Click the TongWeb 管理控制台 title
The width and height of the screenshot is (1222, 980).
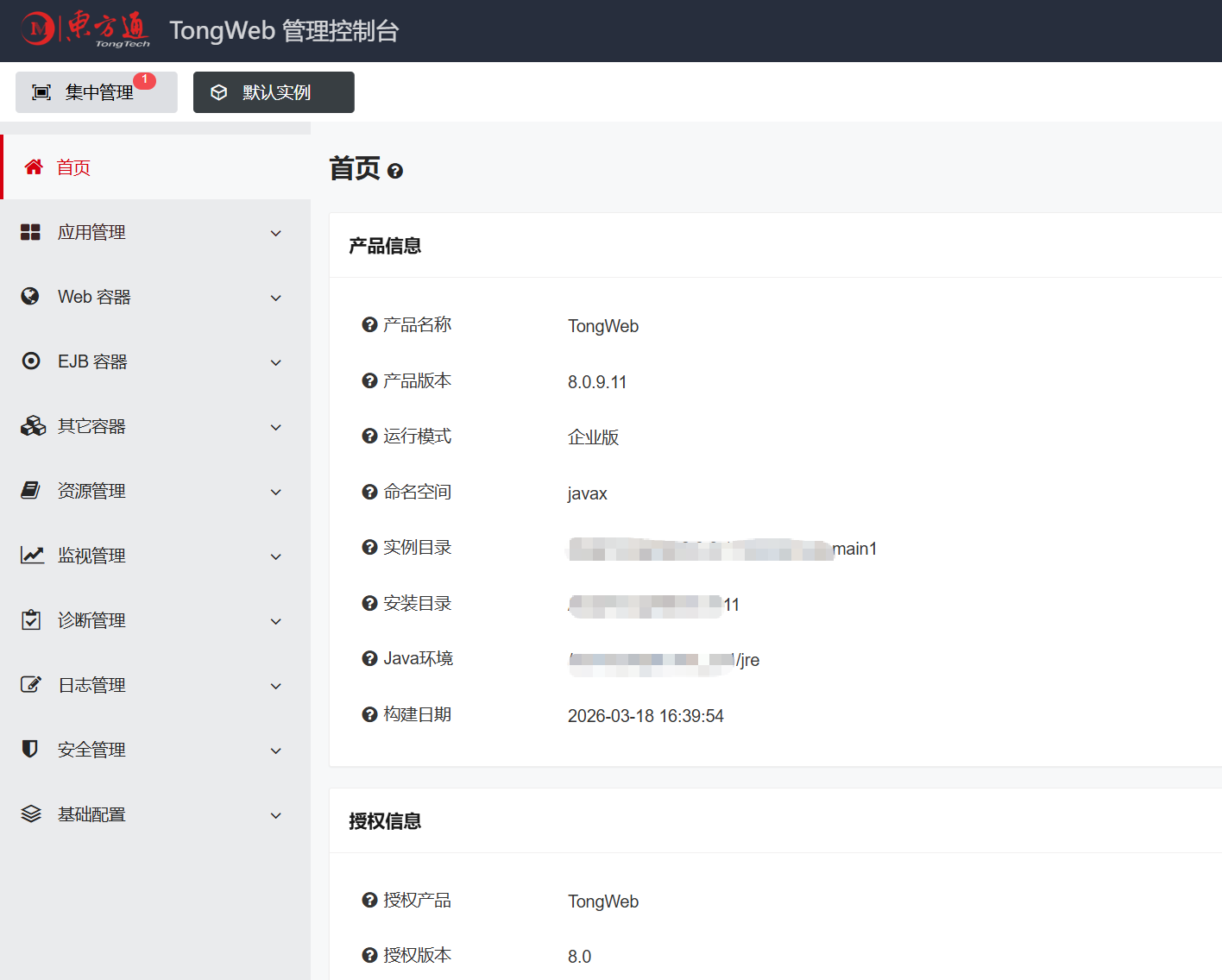(x=284, y=30)
